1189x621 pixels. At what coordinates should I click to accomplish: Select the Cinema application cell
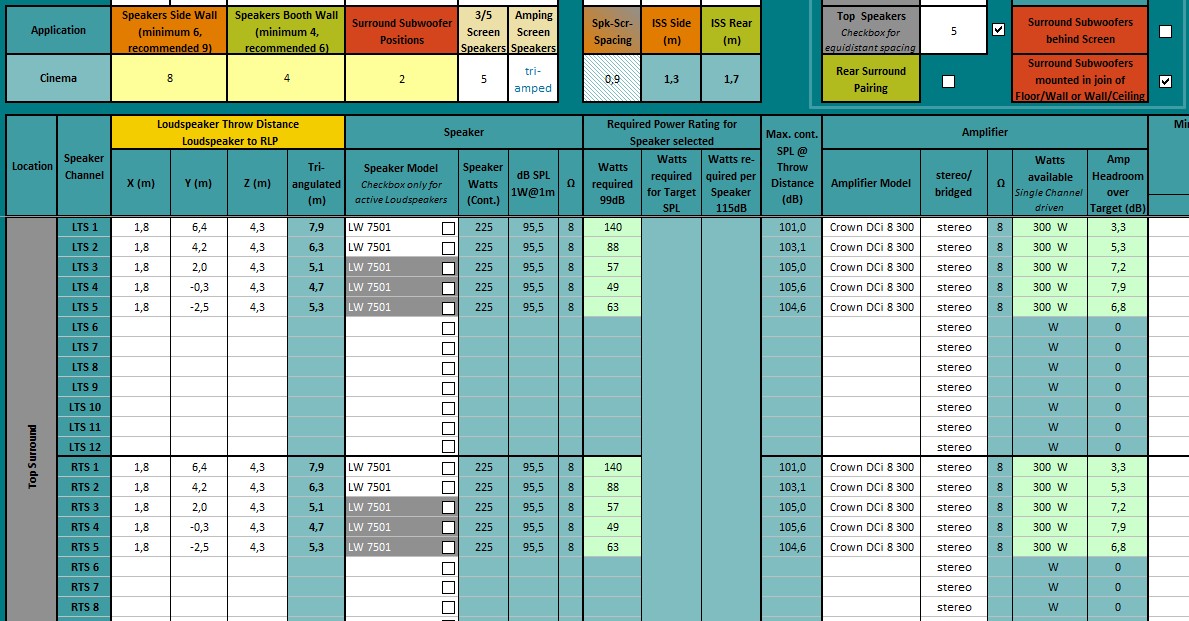click(58, 79)
